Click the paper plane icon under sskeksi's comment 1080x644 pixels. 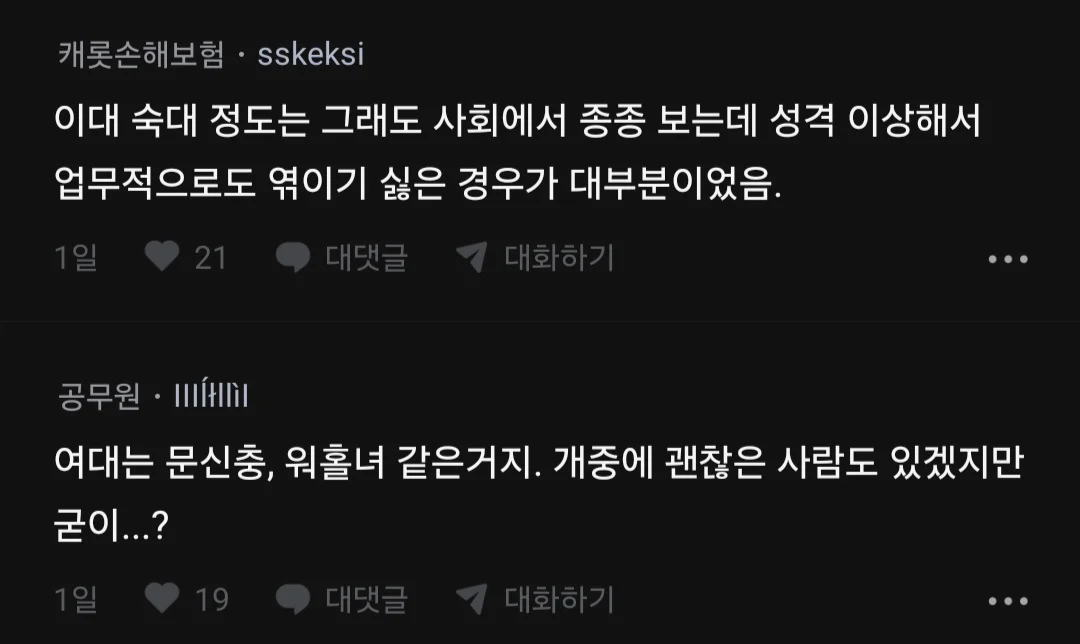tap(471, 258)
